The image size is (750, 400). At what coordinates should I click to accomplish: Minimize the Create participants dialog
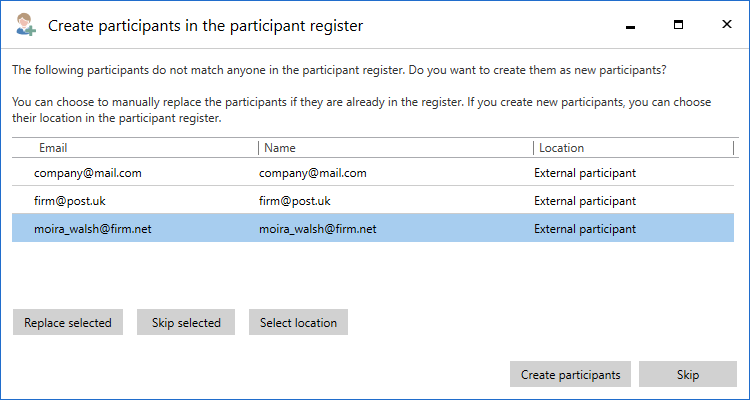point(631,26)
